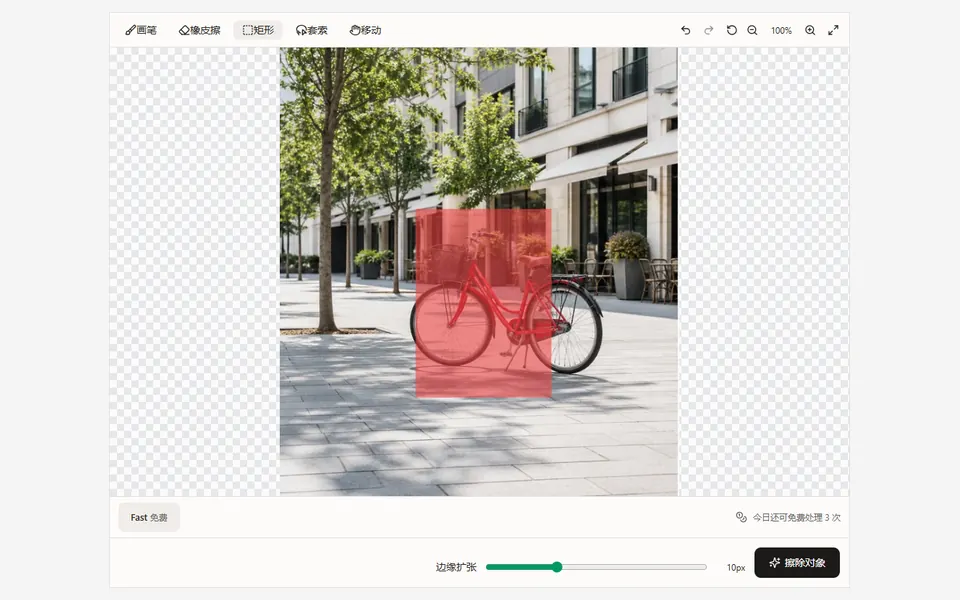Click the 100% zoom level text
Image resolution: width=960 pixels, height=600 pixels.
(781, 31)
